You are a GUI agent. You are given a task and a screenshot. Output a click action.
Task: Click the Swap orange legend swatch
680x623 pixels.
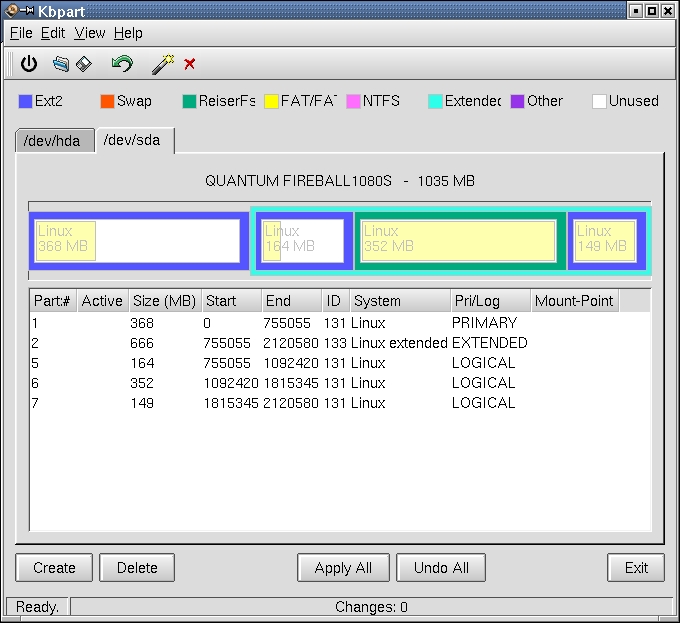pos(107,101)
